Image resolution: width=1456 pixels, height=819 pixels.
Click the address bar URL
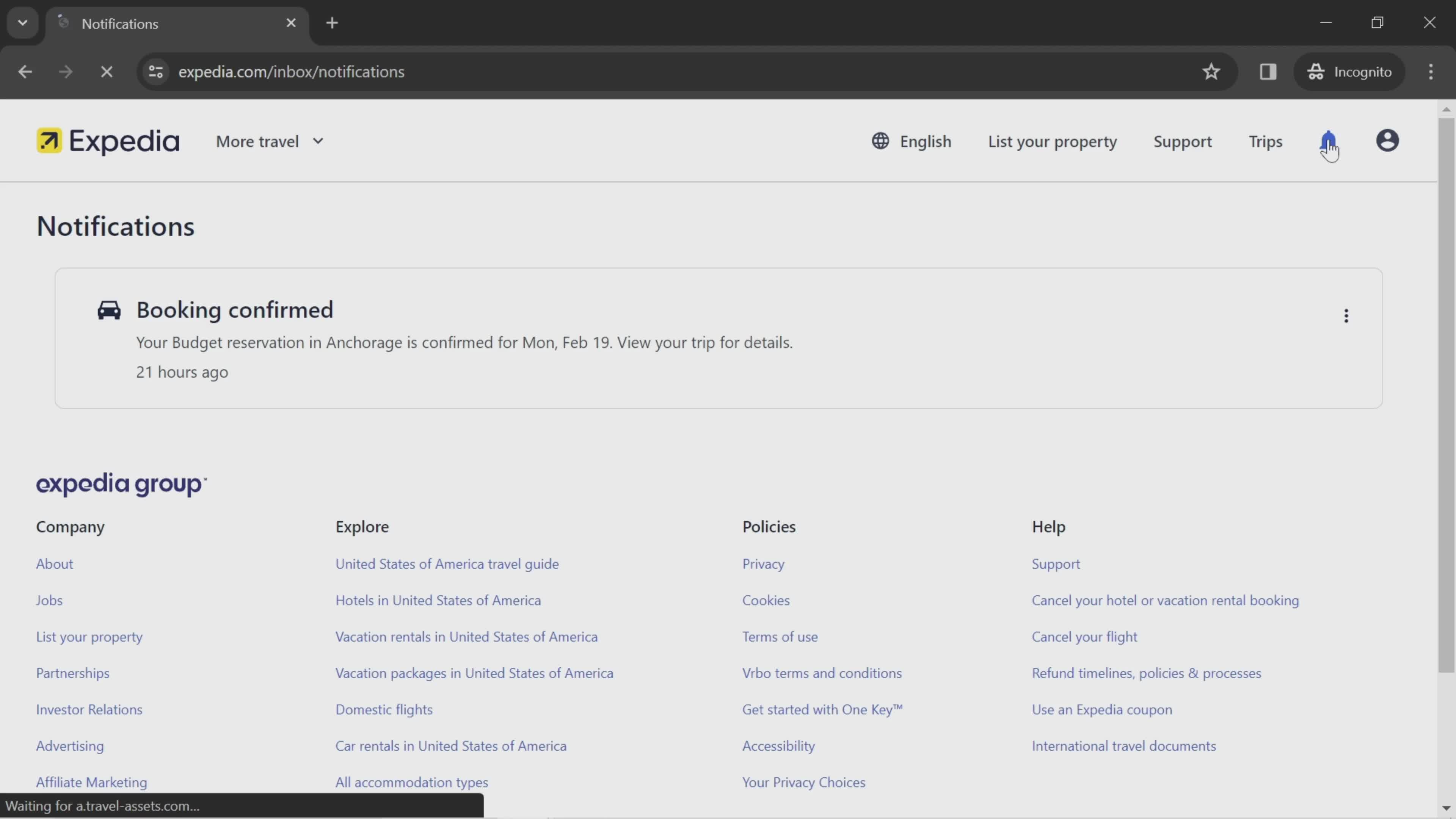click(x=291, y=72)
